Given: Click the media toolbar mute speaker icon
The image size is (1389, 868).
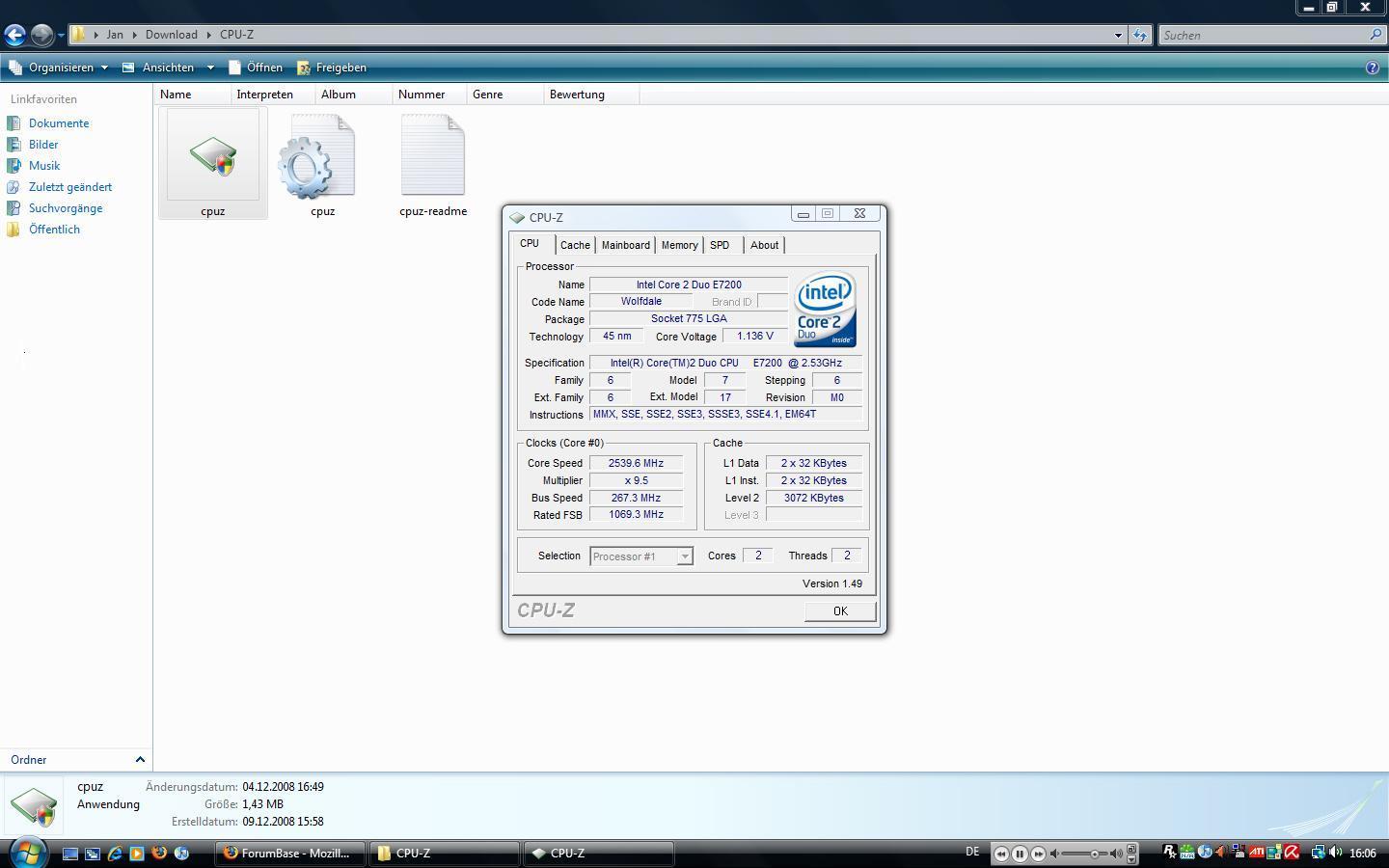Looking at the screenshot, I should 1054,854.
